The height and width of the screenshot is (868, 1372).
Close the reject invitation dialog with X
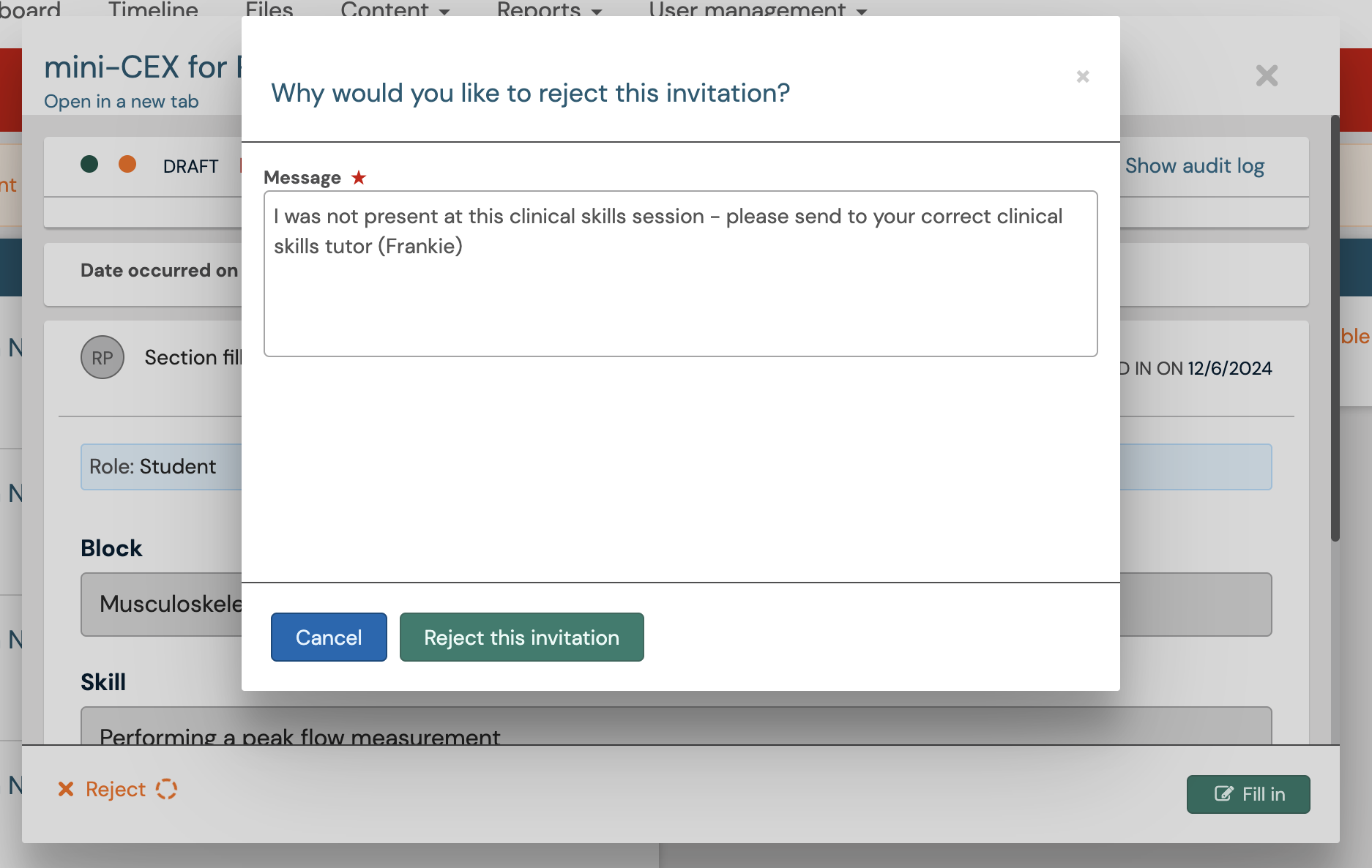point(1083,76)
